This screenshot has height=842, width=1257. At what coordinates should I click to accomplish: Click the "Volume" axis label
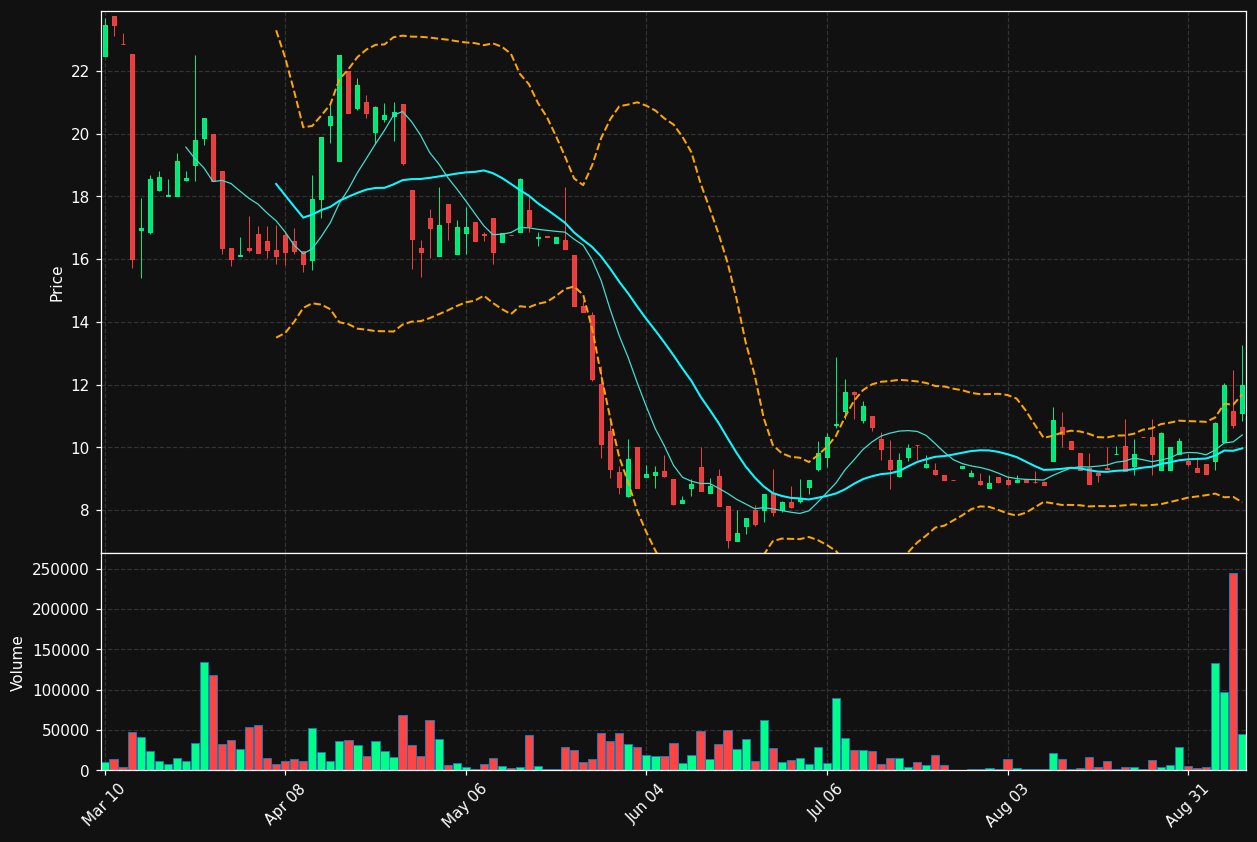pyautogui.click(x=17, y=663)
